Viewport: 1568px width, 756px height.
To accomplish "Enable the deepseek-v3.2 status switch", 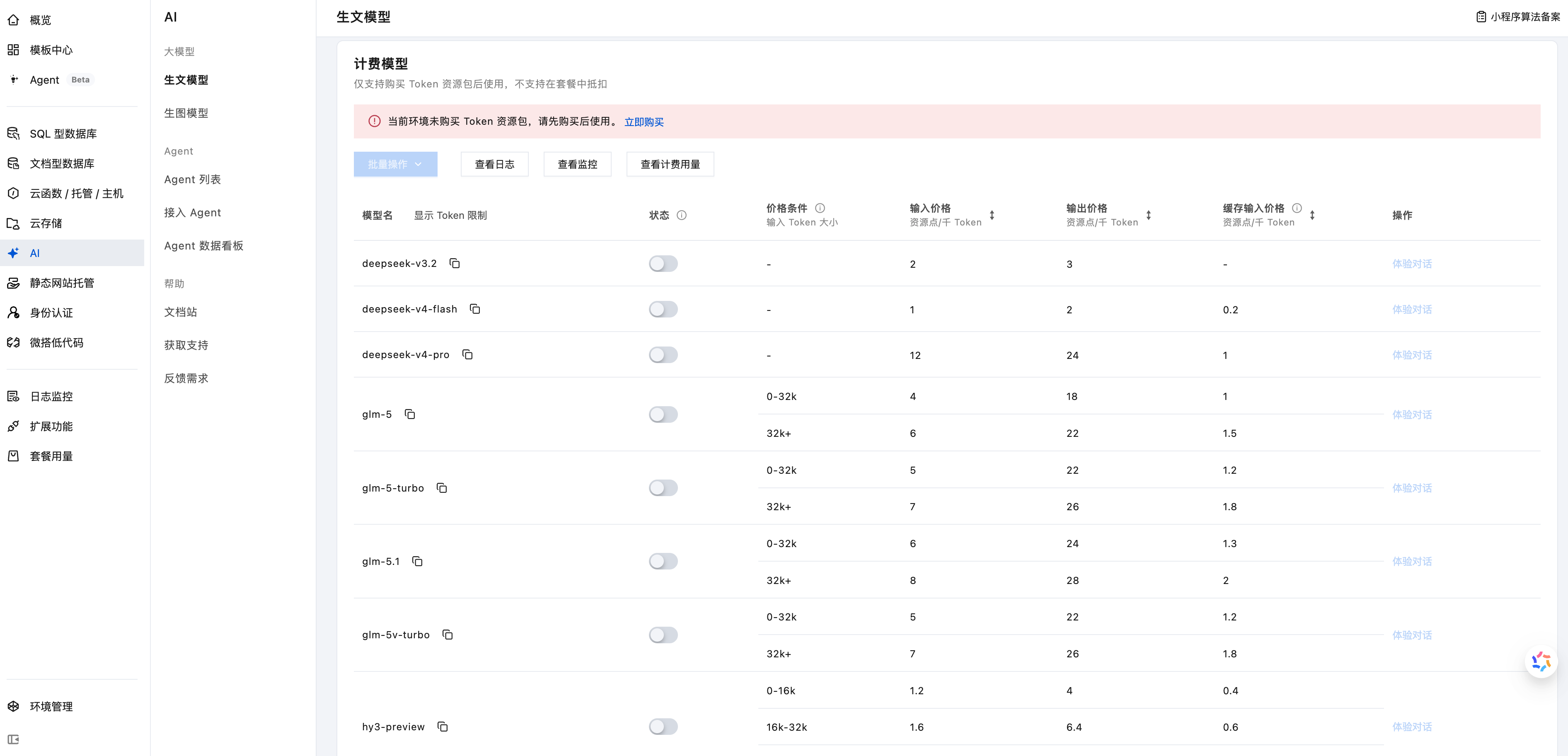I will tap(663, 264).
